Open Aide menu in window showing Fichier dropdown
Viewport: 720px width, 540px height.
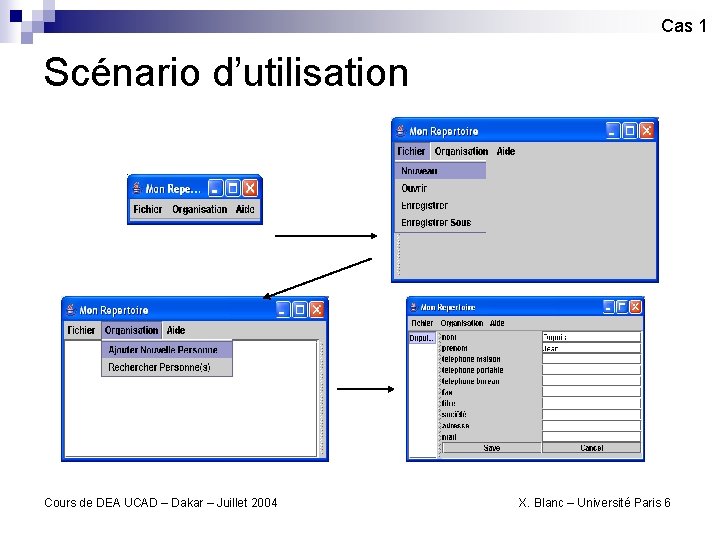[x=506, y=151]
